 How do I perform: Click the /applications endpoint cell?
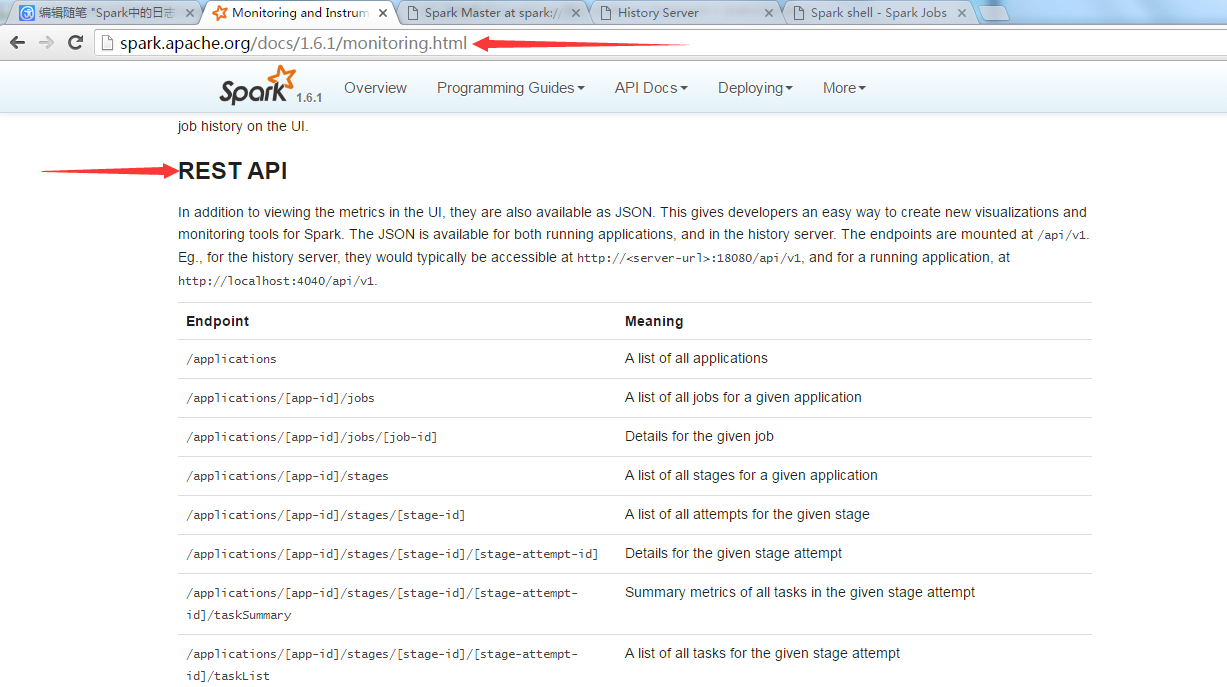231,359
